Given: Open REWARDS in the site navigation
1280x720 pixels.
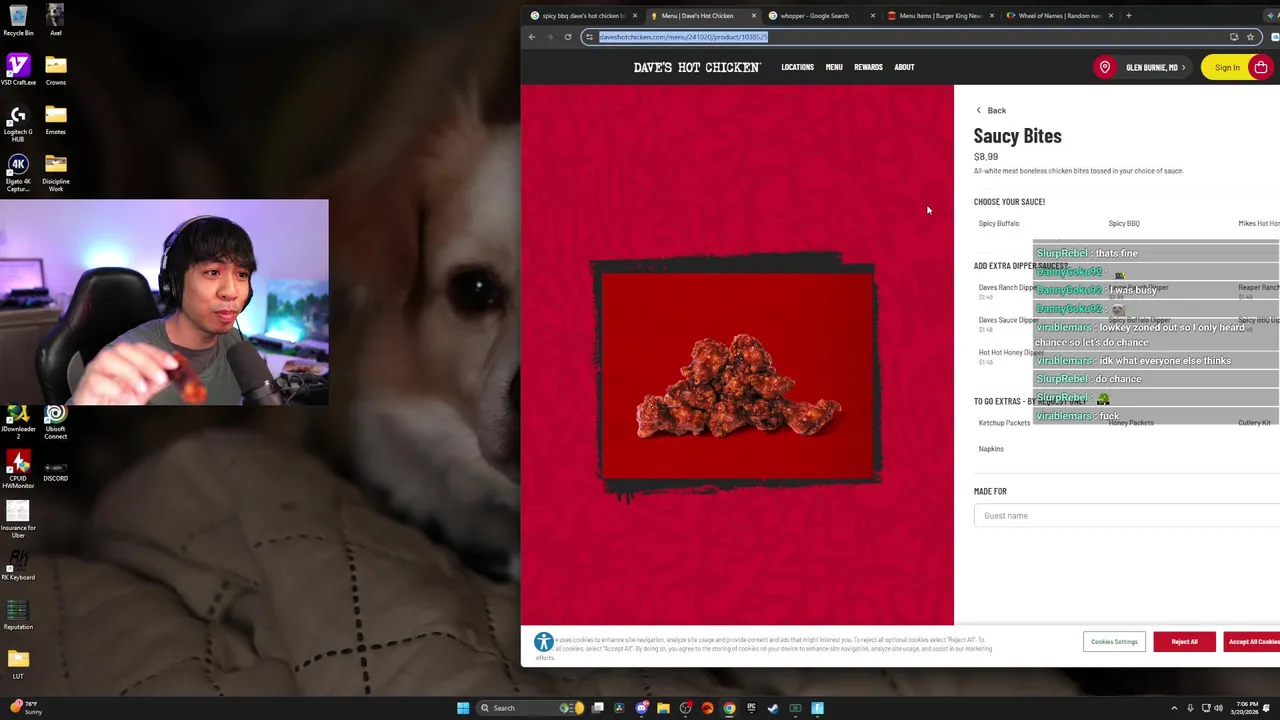Looking at the screenshot, I should click(868, 67).
